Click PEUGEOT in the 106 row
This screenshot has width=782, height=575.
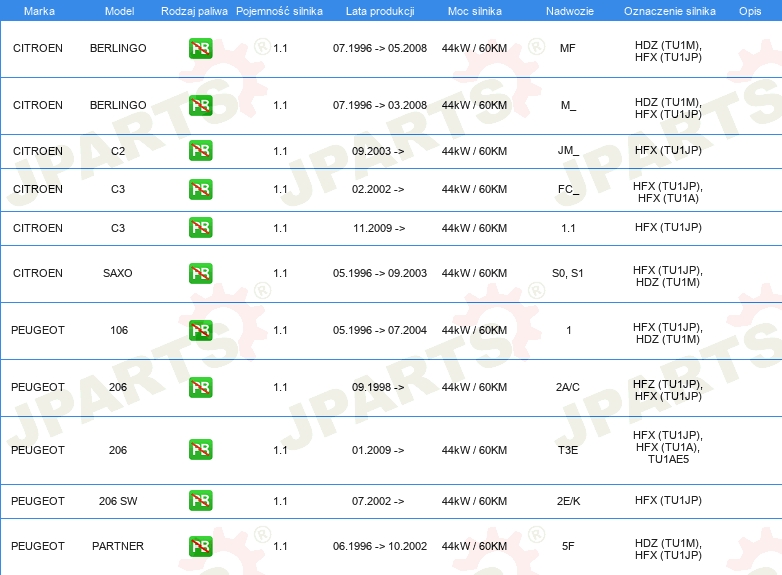coord(38,330)
